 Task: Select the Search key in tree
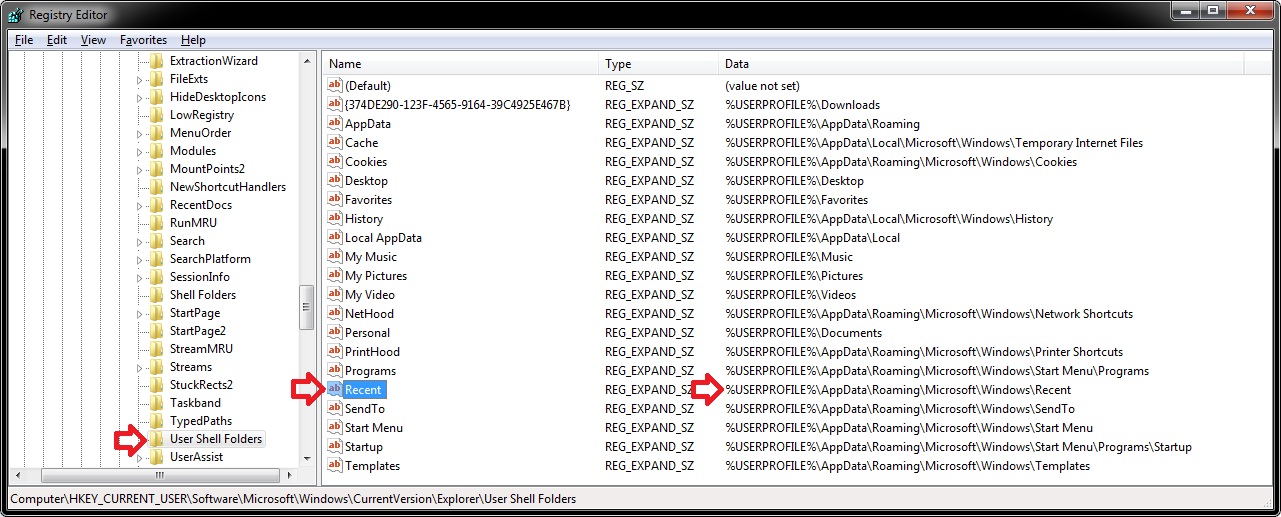187,241
